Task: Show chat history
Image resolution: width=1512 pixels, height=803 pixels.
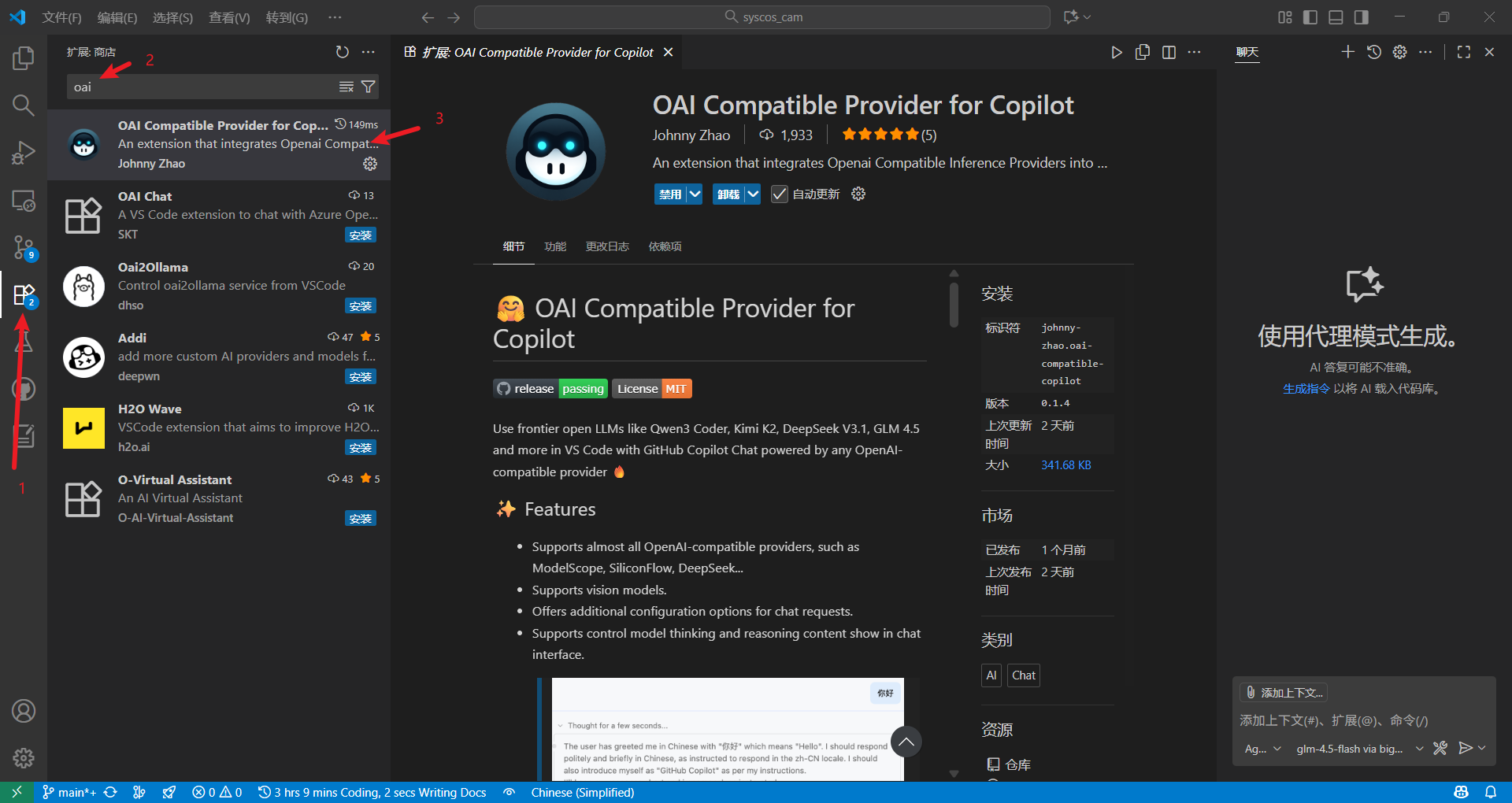Action: click(x=1374, y=52)
